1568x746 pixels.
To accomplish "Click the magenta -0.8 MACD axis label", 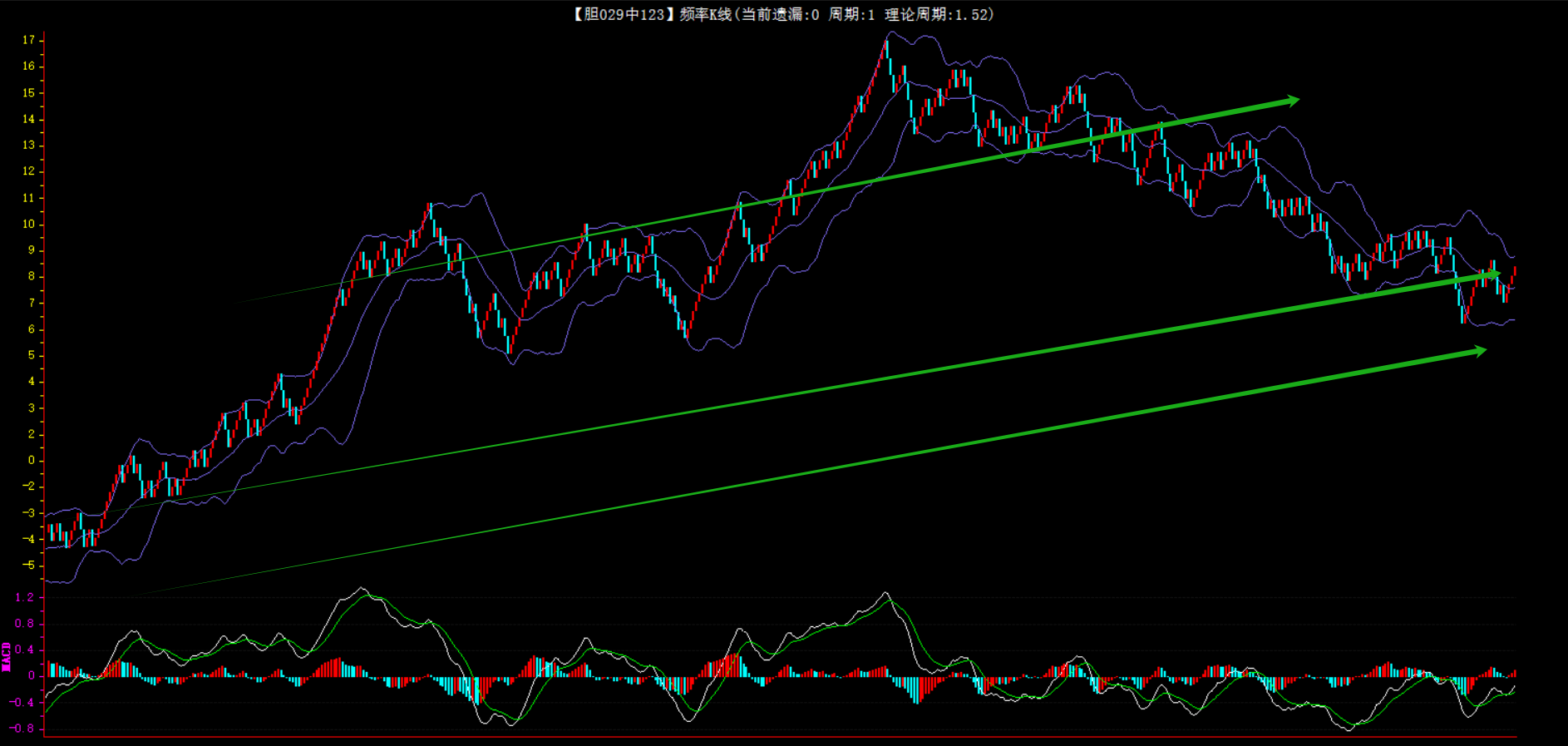I will click(23, 729).
